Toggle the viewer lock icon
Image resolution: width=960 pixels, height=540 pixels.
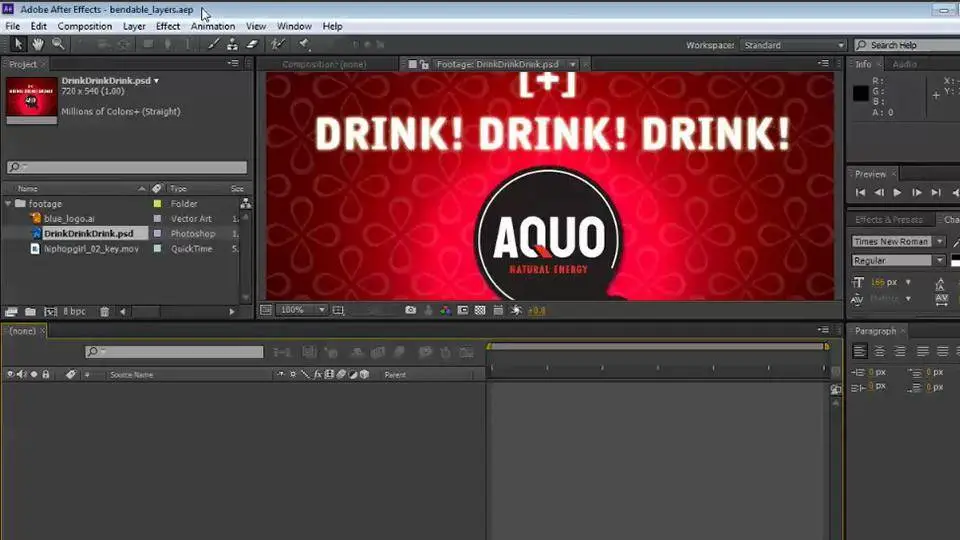click(x=424, y=64)
